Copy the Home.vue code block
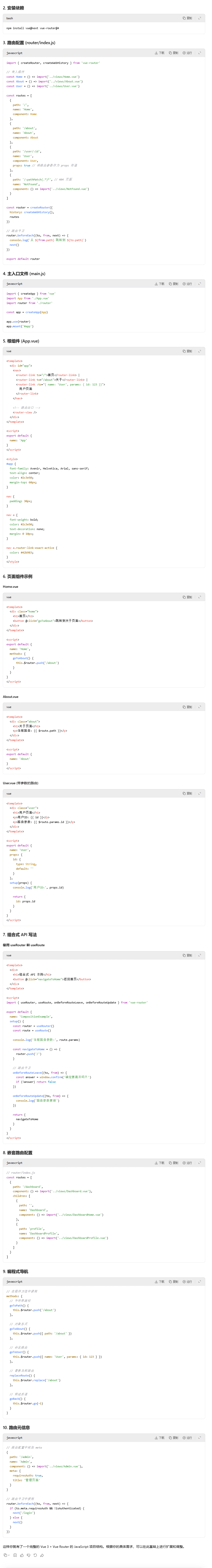This screenshot has width=212, height=1568. pyautogui.click(x=188, y=597)
